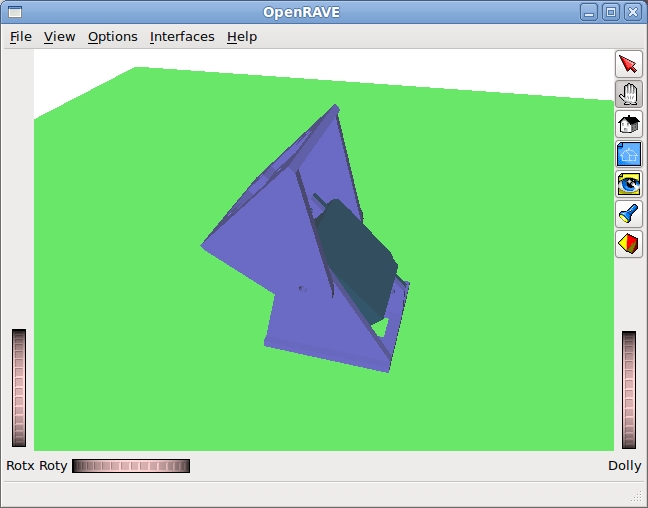Click the Dolly zoom thumbwheel
The width and height of the screenshot is (648, 508).
pos(628,390)
